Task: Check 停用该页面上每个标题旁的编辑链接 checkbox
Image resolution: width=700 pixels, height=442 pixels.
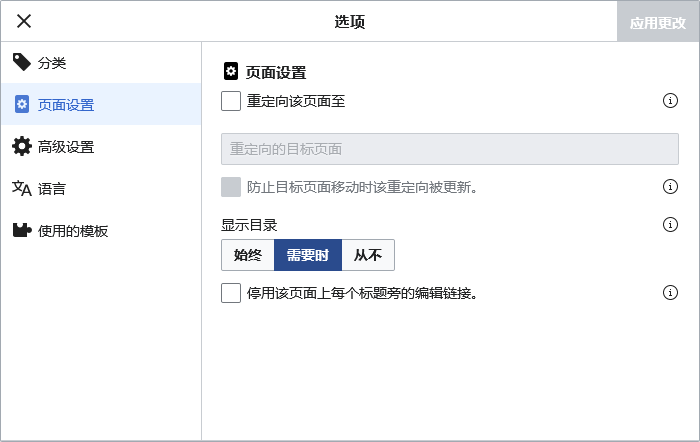Action: point(231,293)
